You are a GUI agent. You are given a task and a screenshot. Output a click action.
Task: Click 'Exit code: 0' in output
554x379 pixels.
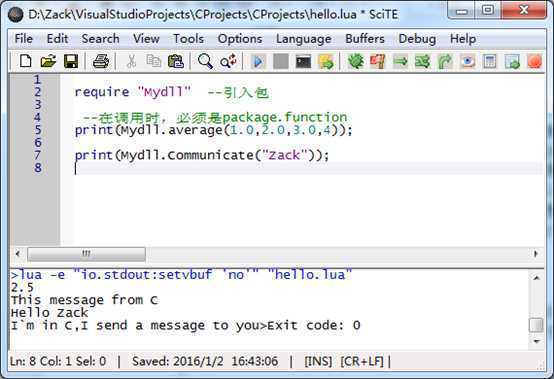pos(314,325)
